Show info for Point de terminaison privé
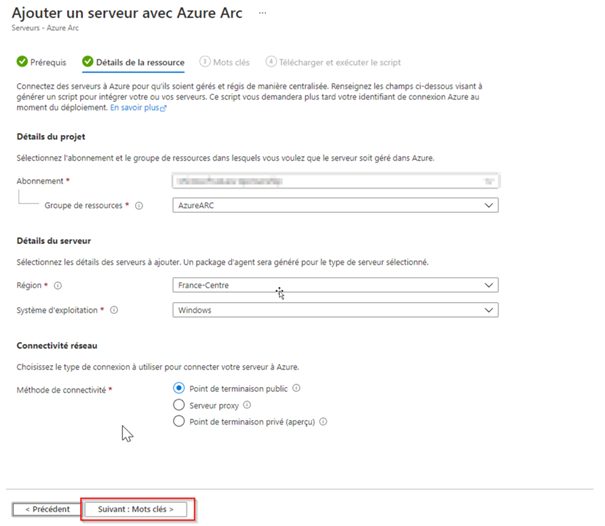Screen dimensions: 605x526 coord(323,422)
